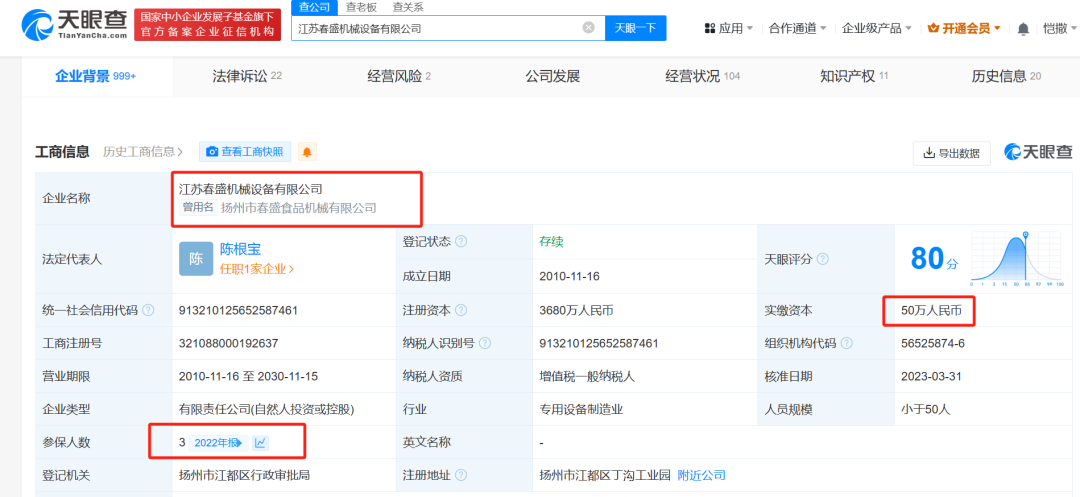Select the 公司发展 tab
The image size is (1080, 497).
tap(552, 76)
